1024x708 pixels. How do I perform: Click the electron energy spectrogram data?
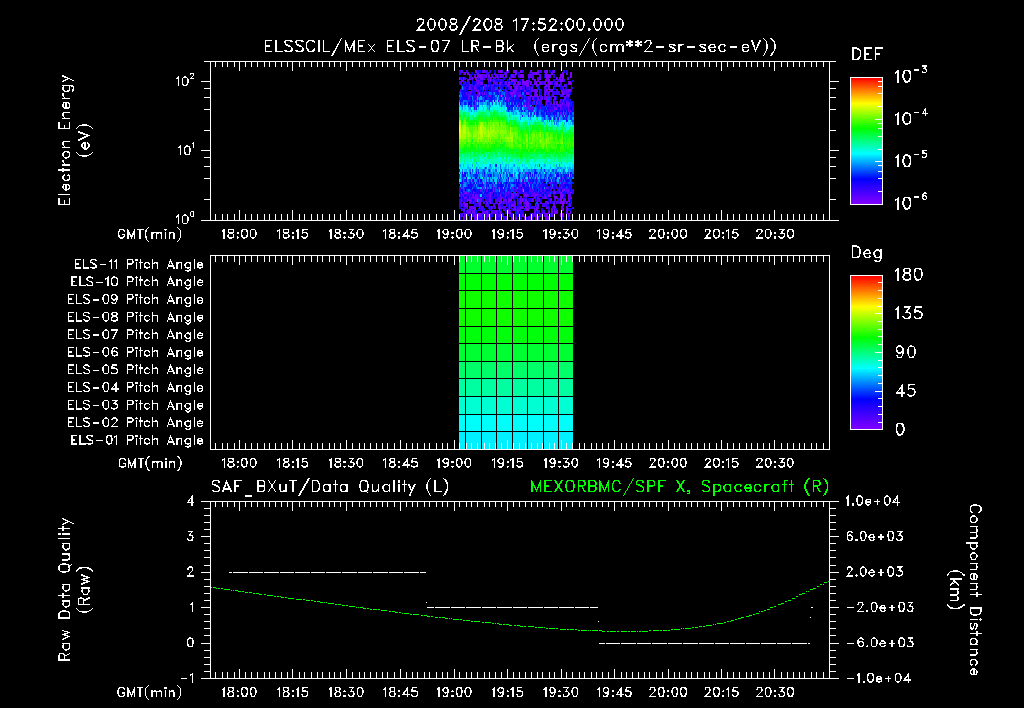tap(516, 144)
